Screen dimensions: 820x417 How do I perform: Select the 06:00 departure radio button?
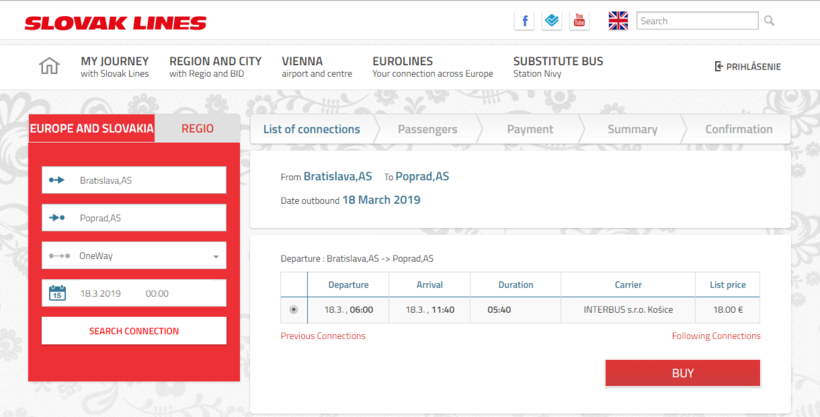click(x=293, y=310)
